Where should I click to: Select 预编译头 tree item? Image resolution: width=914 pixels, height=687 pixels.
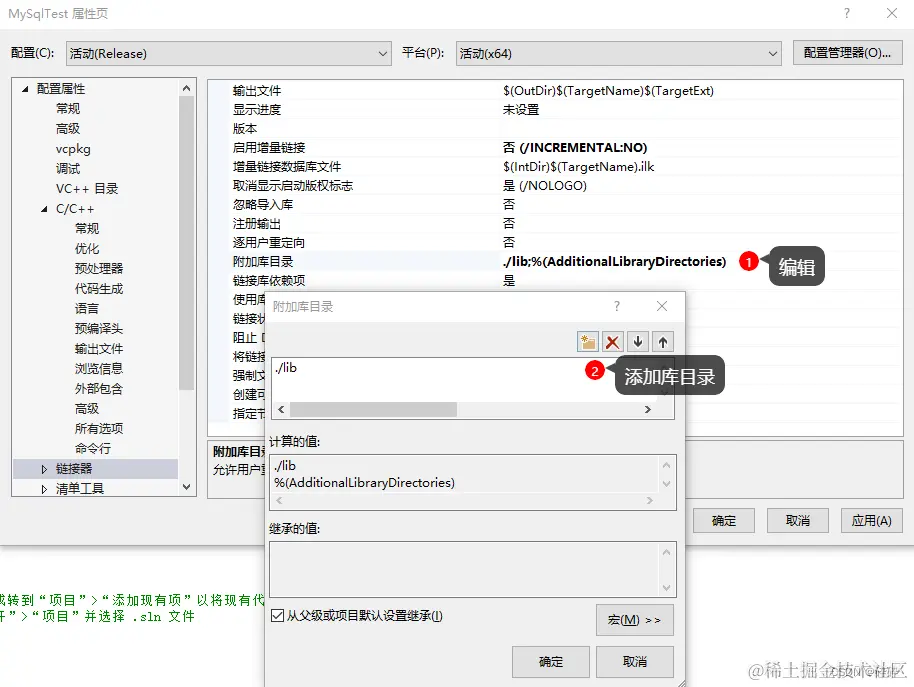coord(99,329)
